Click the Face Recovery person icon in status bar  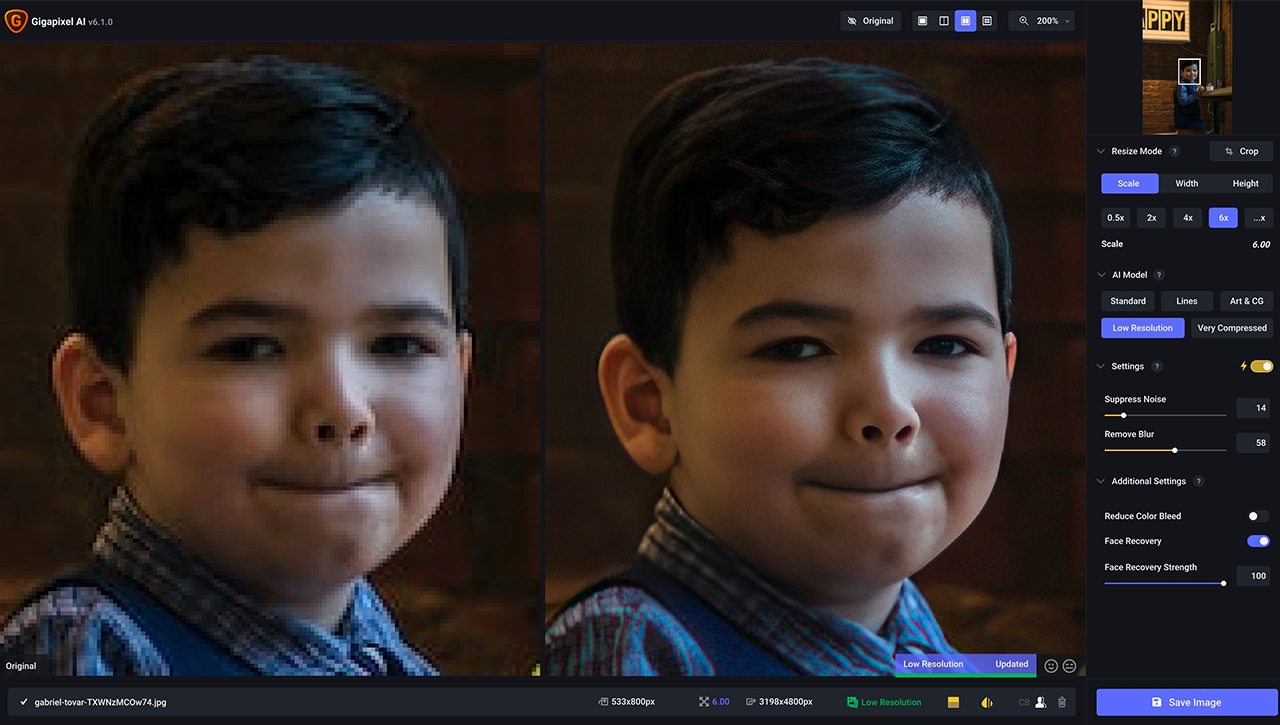[x=1040, y=701]
